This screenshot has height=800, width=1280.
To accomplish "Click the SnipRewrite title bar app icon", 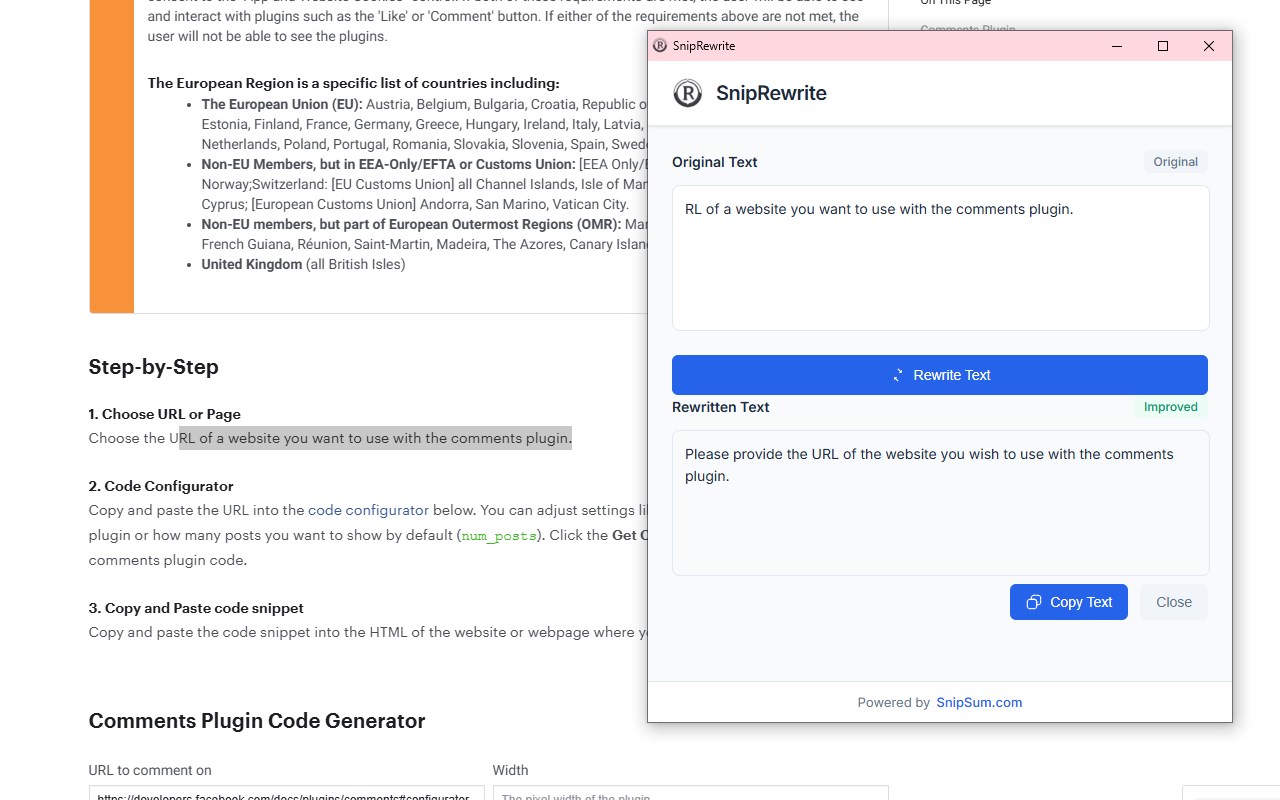I will (660, 46).
